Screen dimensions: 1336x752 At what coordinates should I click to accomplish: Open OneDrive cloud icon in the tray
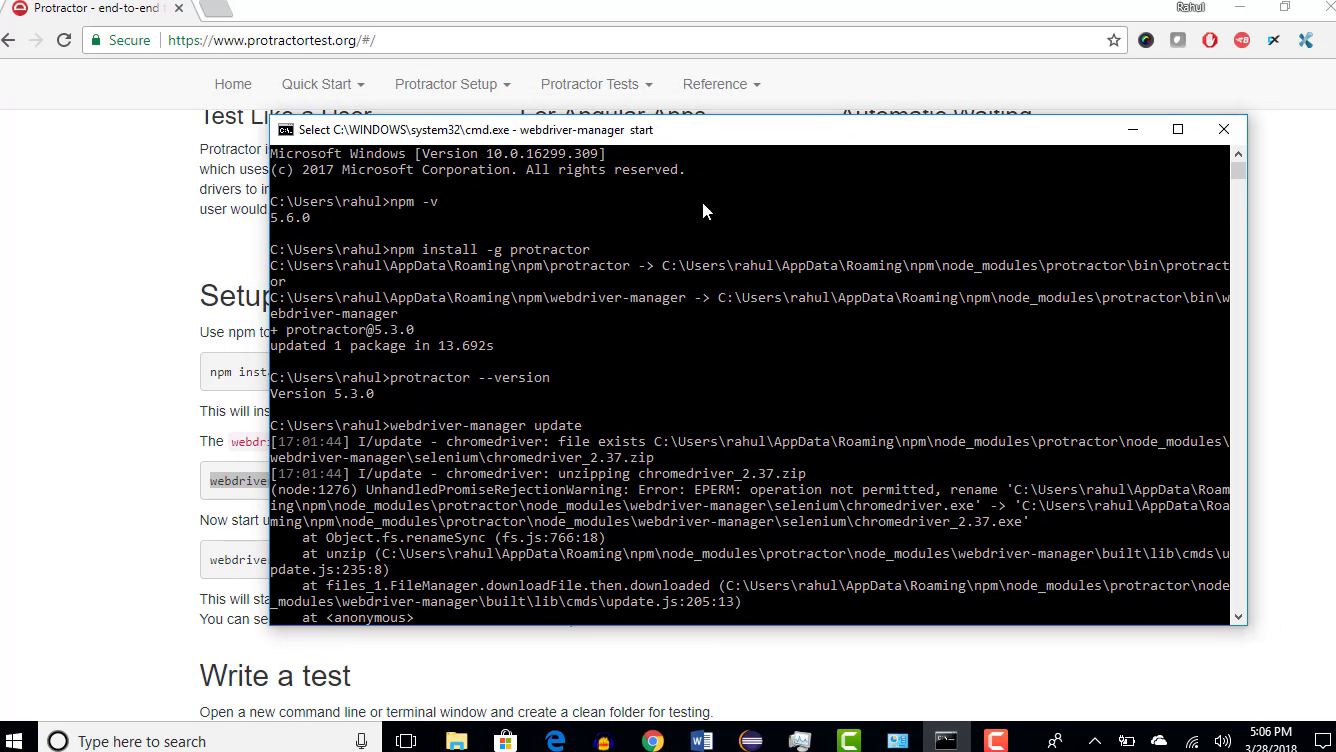pyautogui.click(x=1159, y=741)
